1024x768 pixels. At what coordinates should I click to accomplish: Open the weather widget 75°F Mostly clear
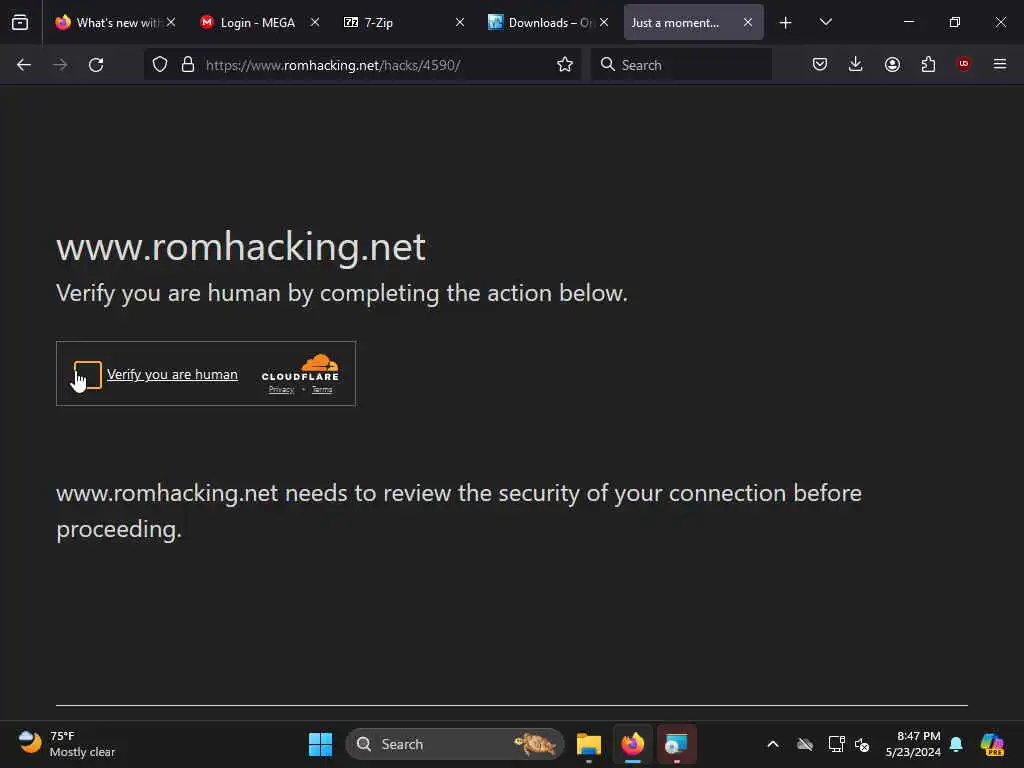(x=67, y=744)
